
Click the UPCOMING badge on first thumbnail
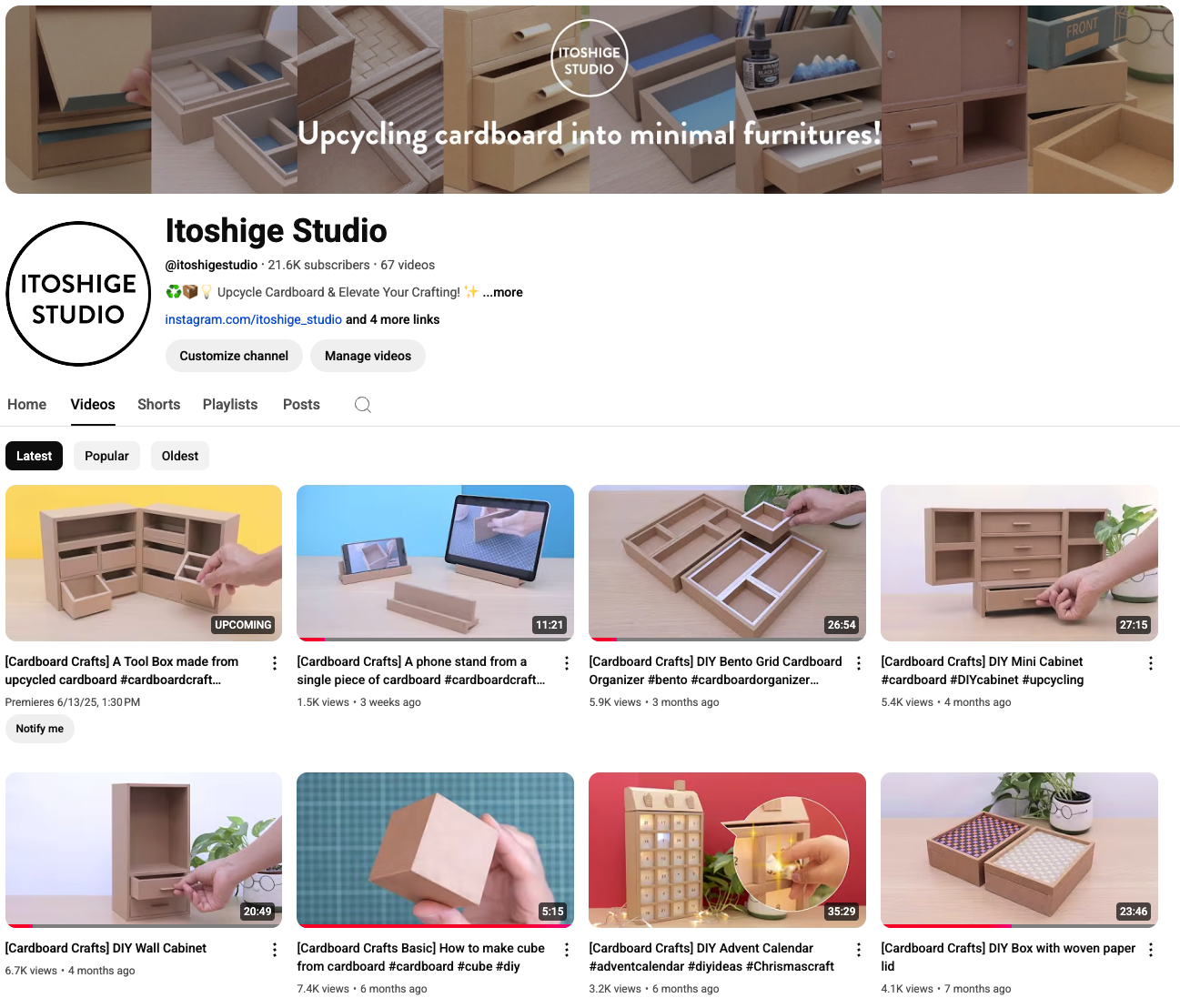click(243, 625)
